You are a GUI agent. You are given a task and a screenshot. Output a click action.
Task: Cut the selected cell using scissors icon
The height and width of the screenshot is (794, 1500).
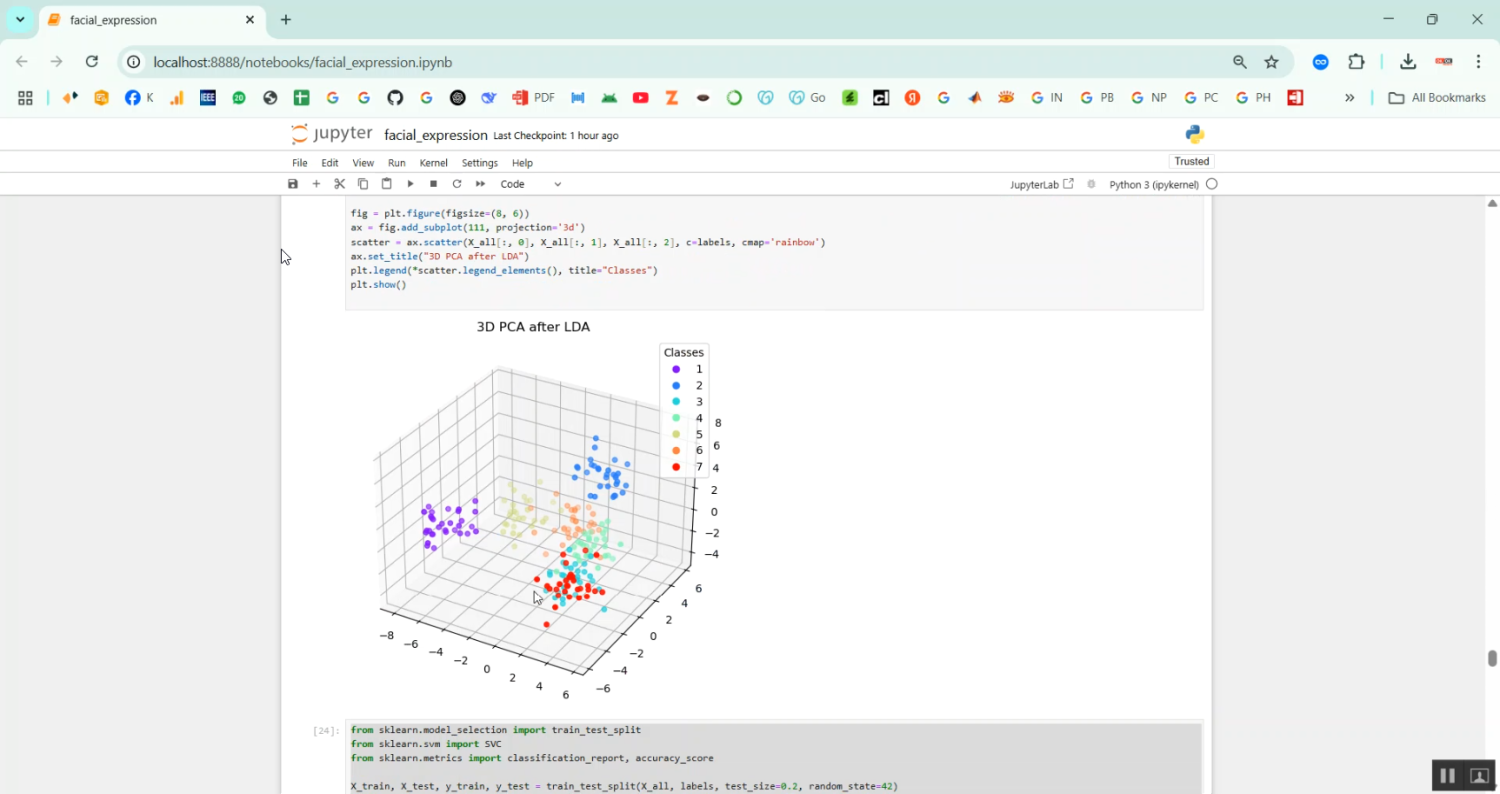point(340,184)
